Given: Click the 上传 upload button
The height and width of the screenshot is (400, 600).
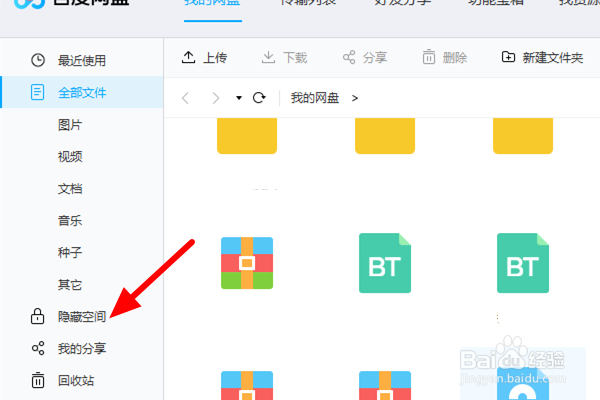Looking at the screenshot, I should 204,58.
